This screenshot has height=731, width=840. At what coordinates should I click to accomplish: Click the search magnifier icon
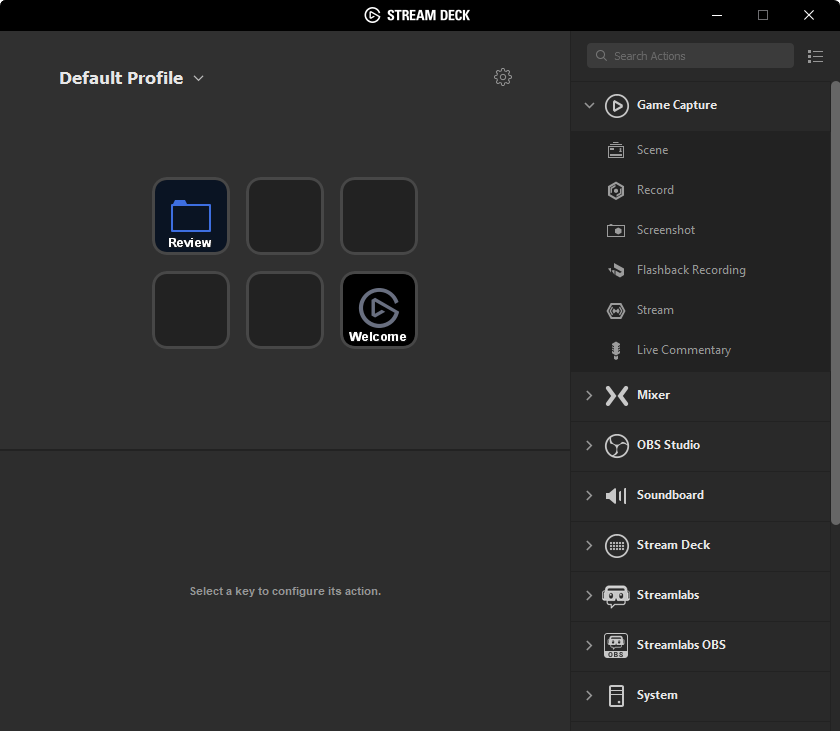601,56
